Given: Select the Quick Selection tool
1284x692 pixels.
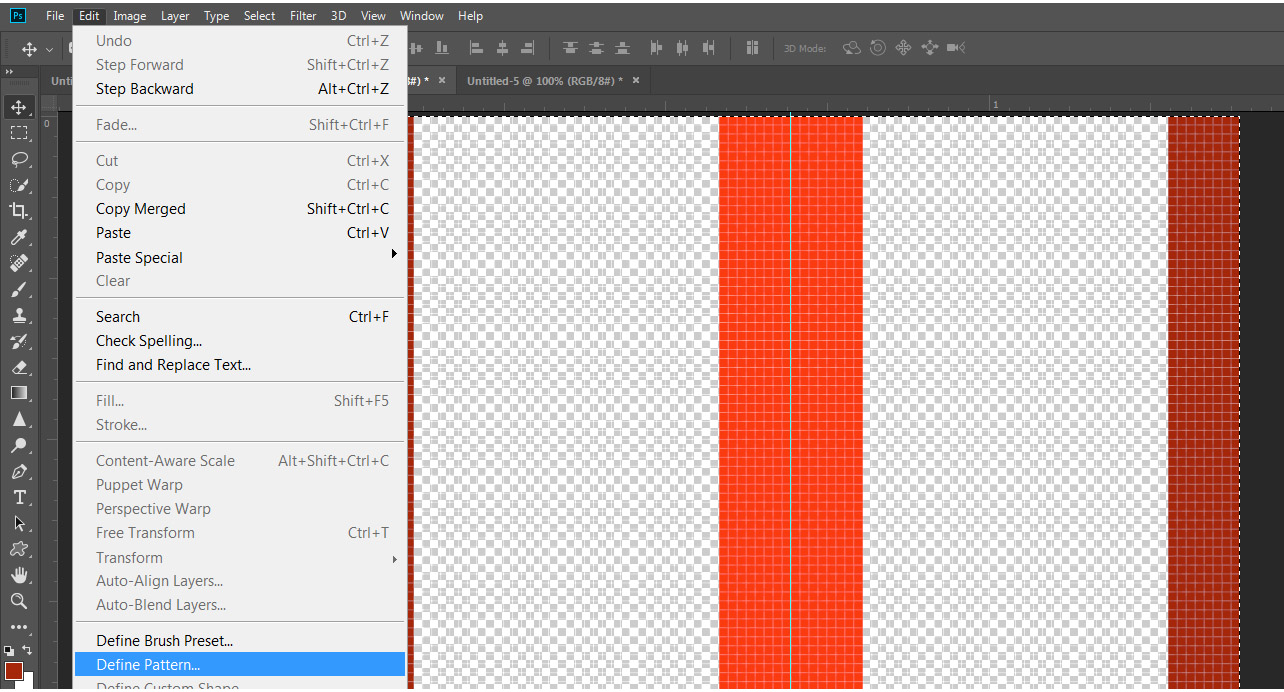Looking at the screenshot, I should [19, 184].
